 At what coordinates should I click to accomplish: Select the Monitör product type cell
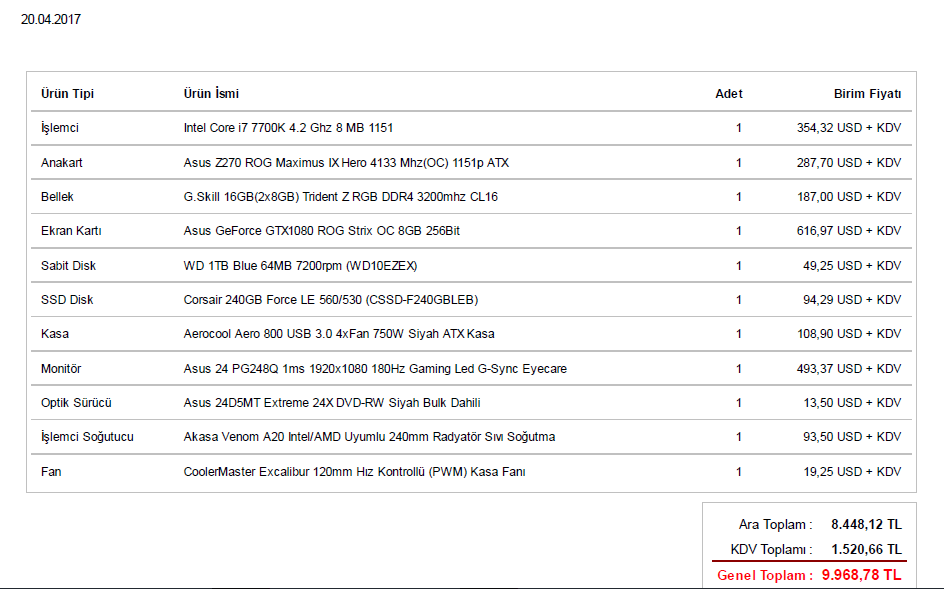[x=61, y=369]
